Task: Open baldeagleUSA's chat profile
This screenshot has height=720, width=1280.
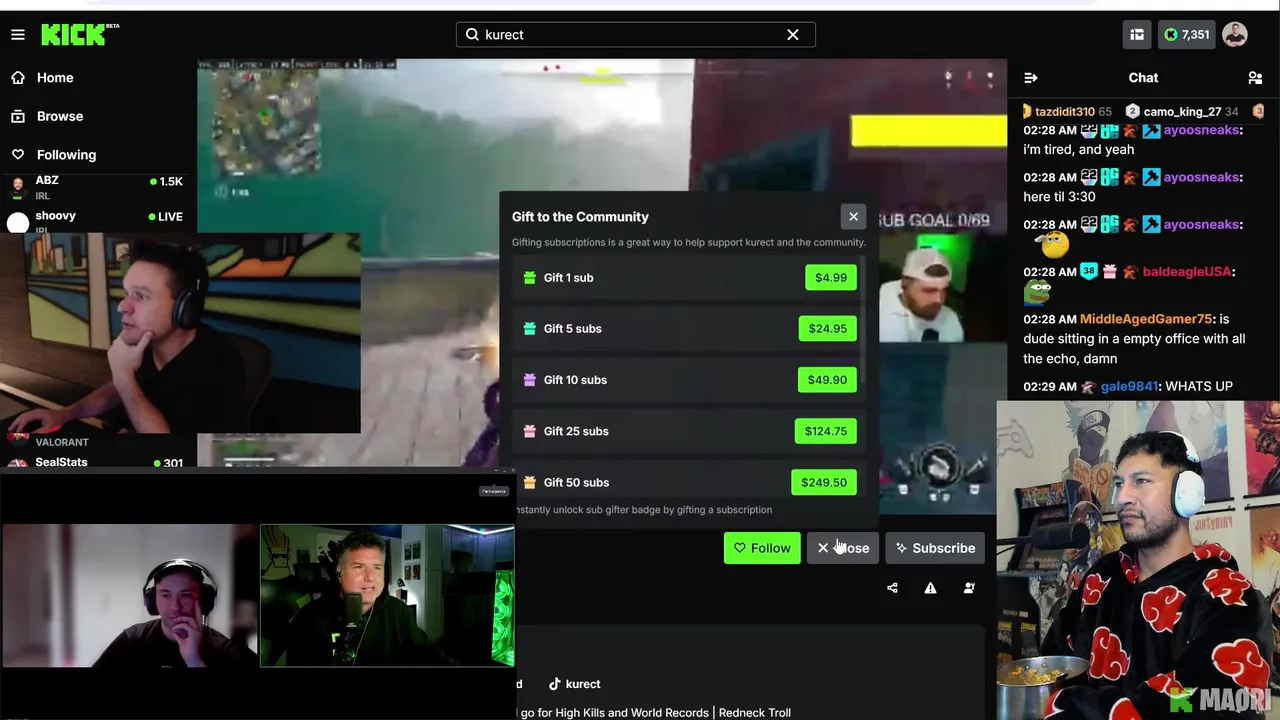Action: coord(1187,272)
